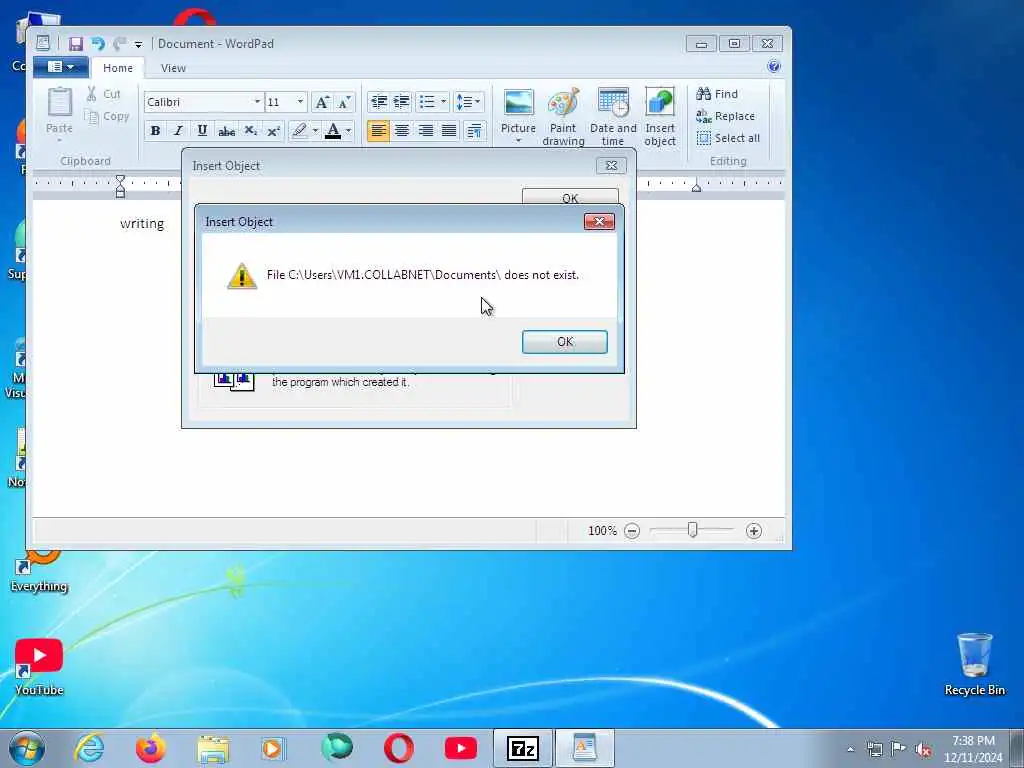Click the zoom in plus button
Image resolution: width=1024 pixels, height=768 pixels.
click(x=754, y=531)
